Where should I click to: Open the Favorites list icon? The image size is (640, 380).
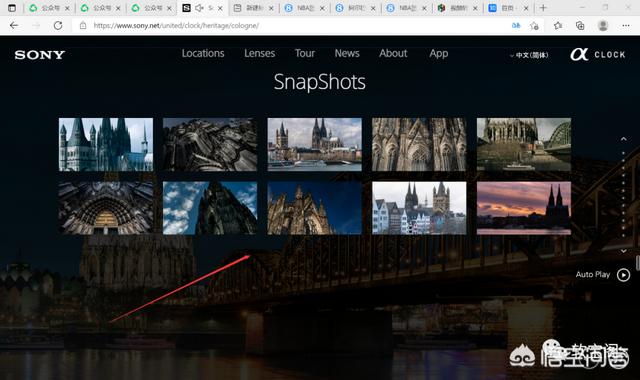558,26
